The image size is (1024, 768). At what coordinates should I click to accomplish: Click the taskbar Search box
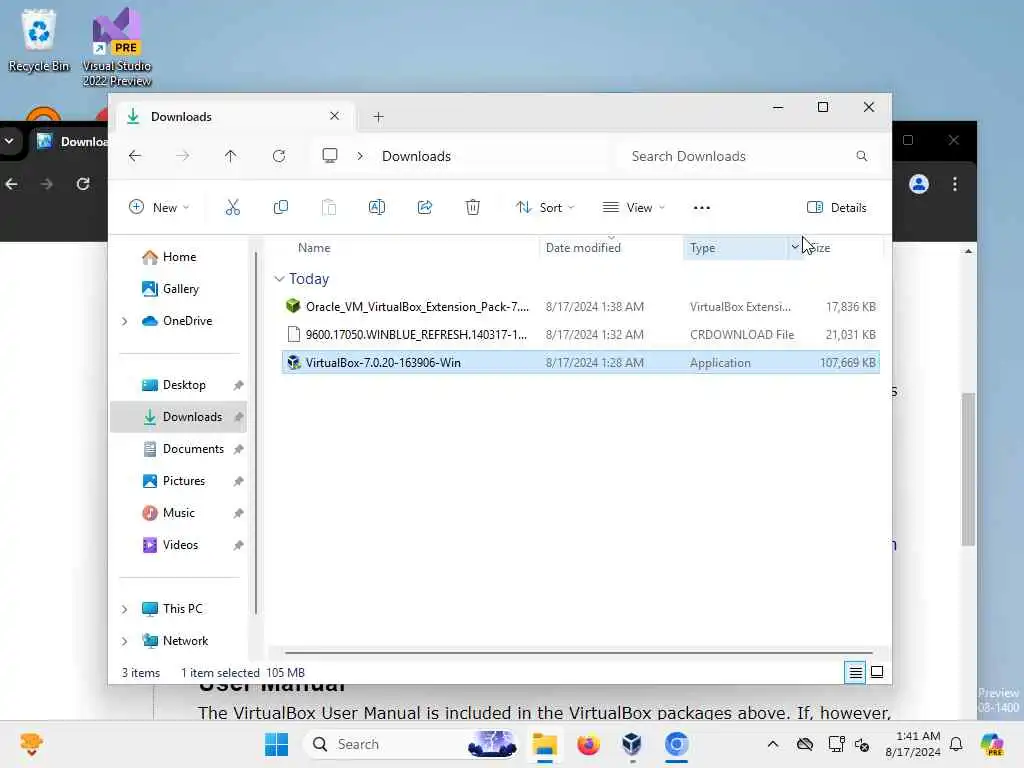pyautogui.click(x=411, y=744)
